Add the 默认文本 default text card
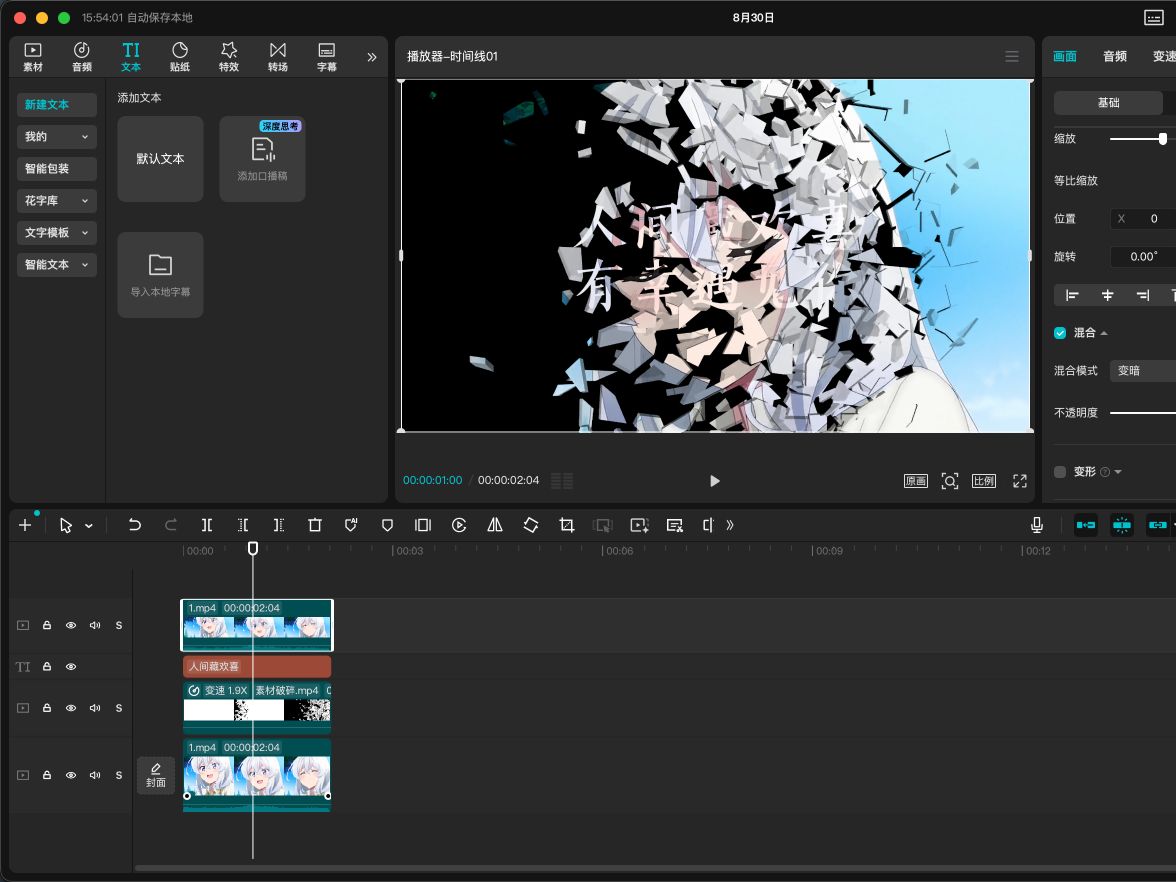The image size is (1176, 882). point(160,158)
